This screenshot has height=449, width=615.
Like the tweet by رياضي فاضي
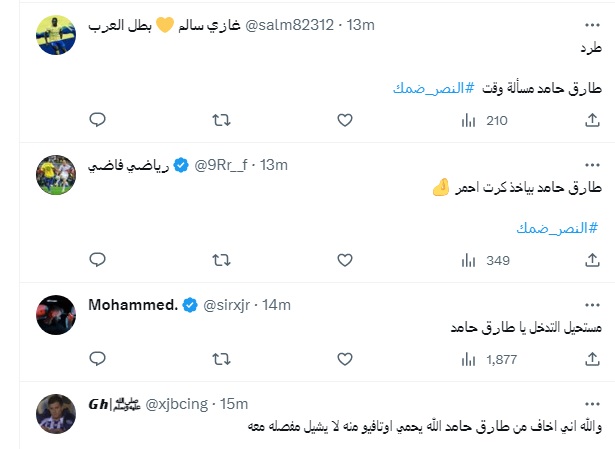[x=345, y=259]
